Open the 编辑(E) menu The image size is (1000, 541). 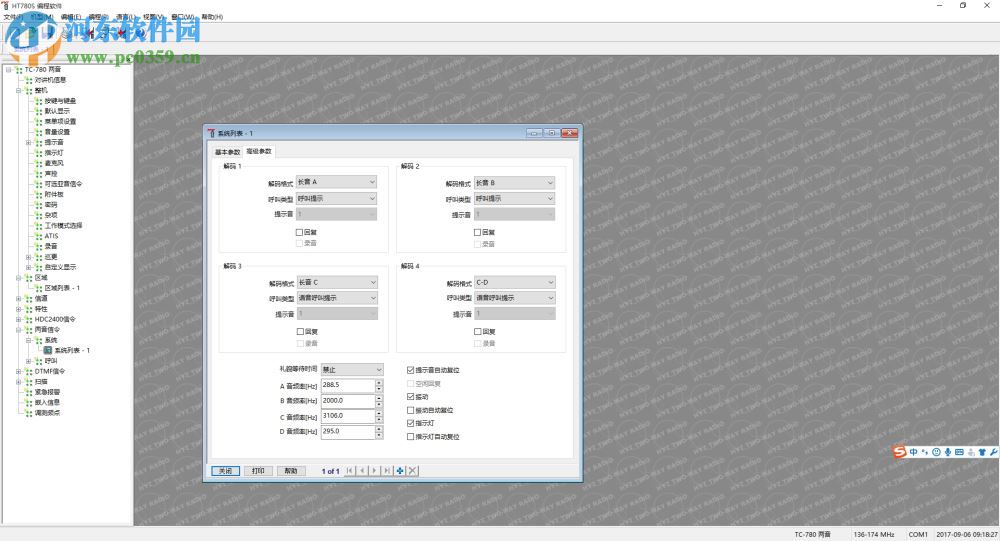coord(71,17)
